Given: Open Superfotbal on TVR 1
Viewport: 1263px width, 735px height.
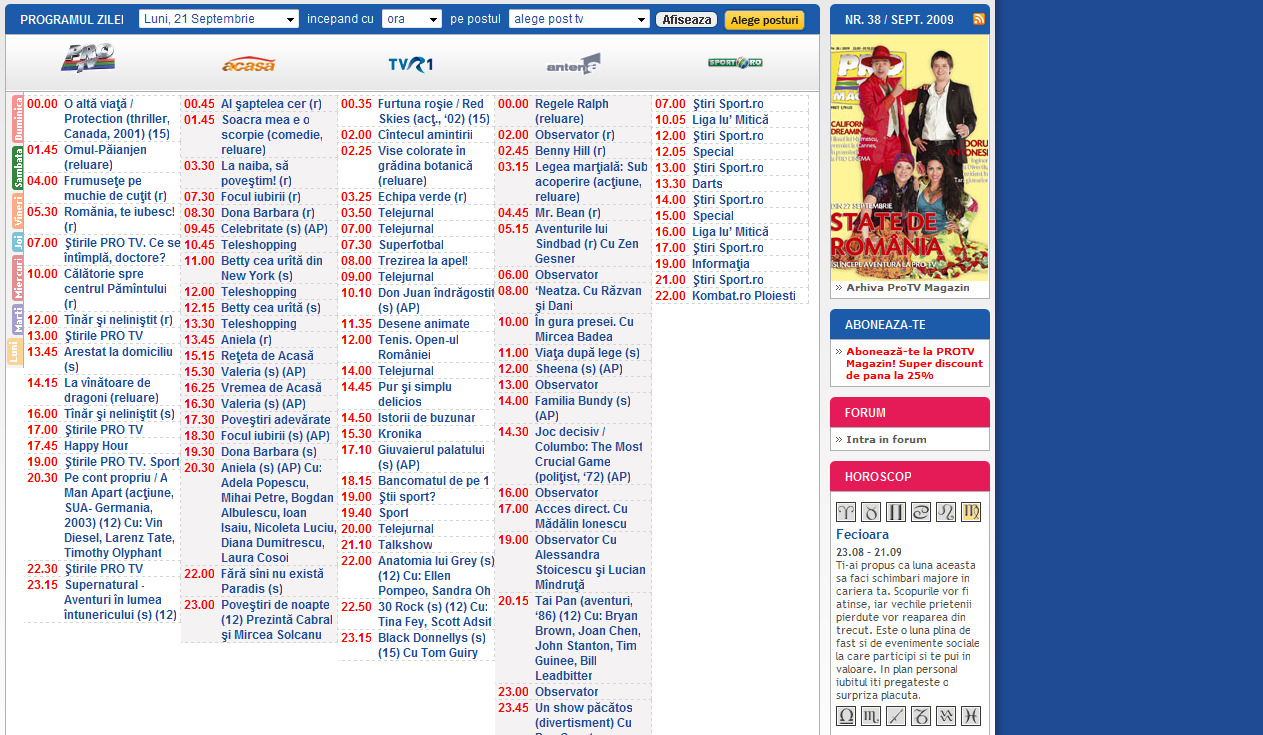Looking at the screenshot, I should (411, 245).
